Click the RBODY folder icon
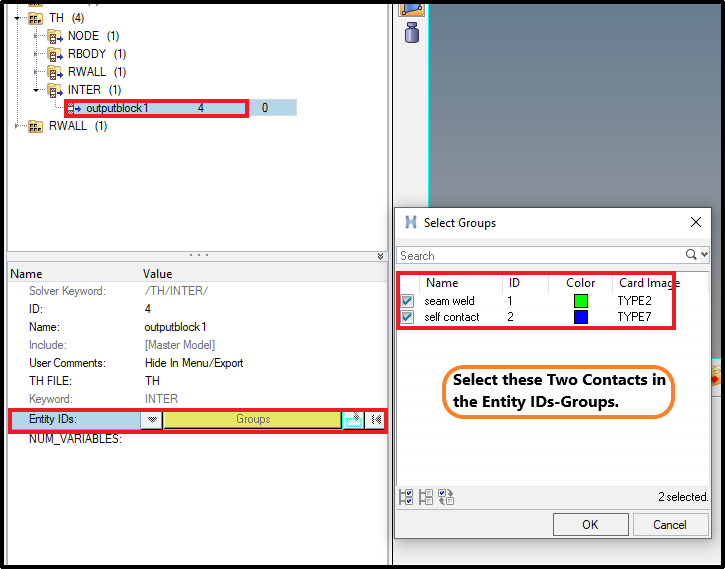The image size is (725, 569). [x=55, y=54]
